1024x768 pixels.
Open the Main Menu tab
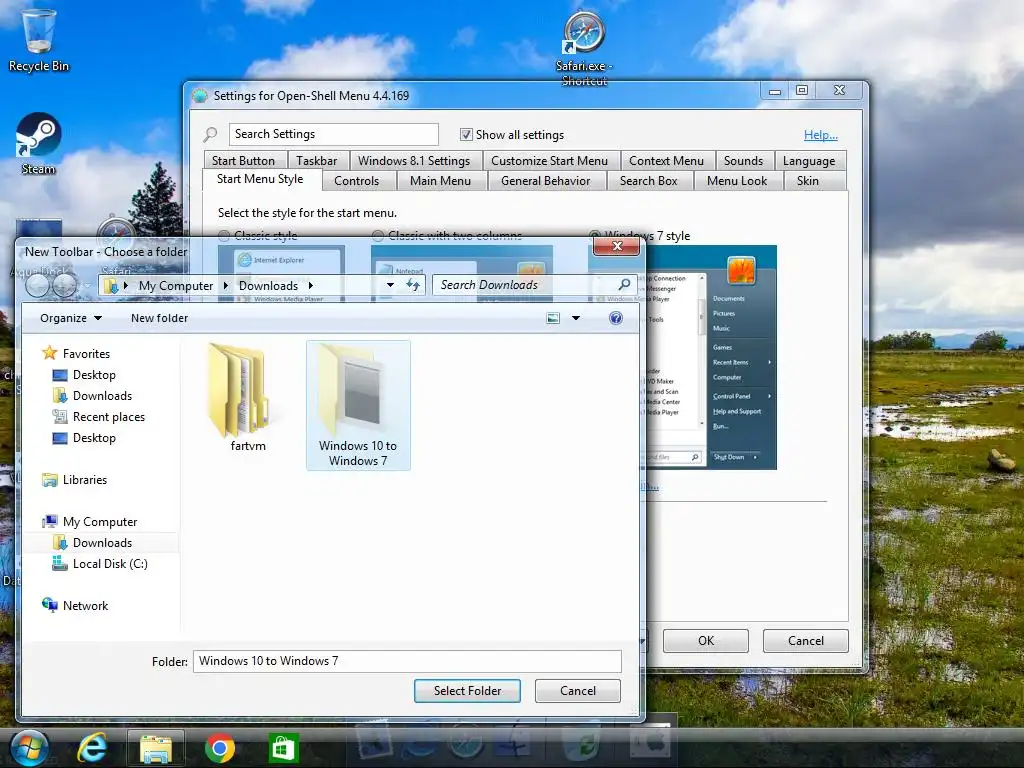(x=440, y=181)
